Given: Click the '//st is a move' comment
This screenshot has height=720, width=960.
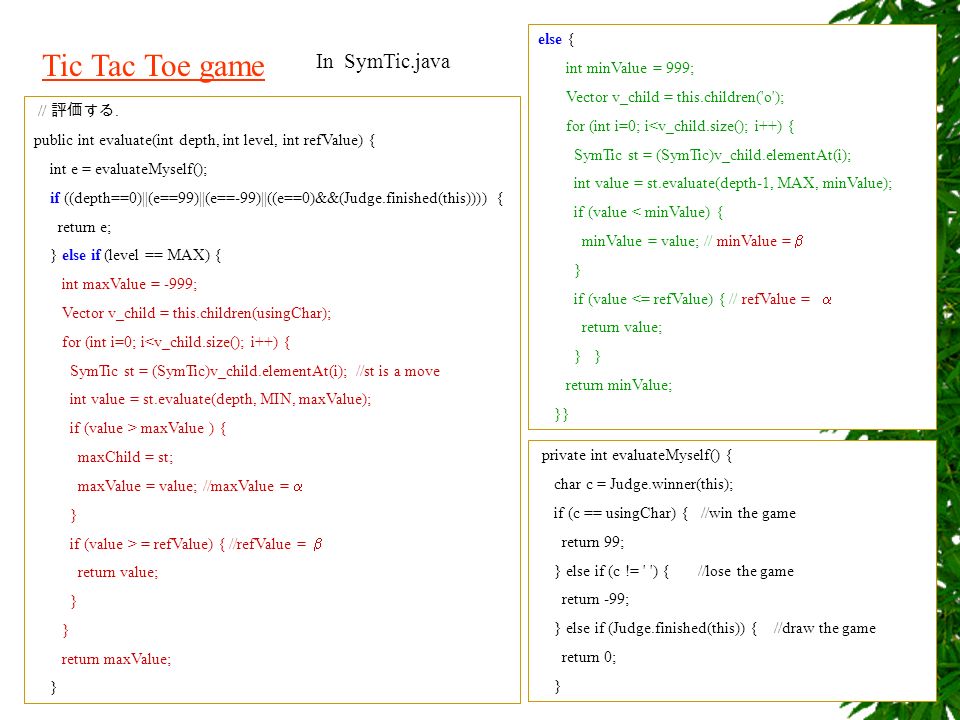Looking at the screenshot, I should click(x=397, y=371).
